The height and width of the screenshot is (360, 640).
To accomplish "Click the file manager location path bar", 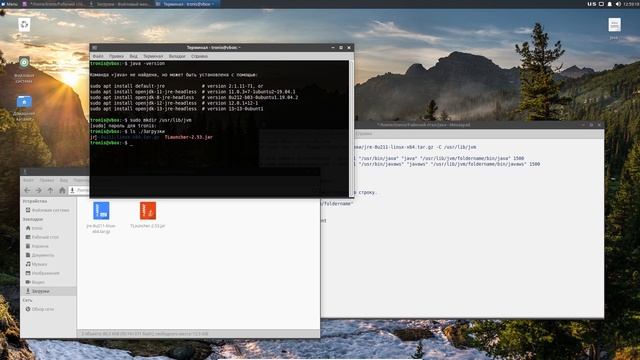I will 79,190.
